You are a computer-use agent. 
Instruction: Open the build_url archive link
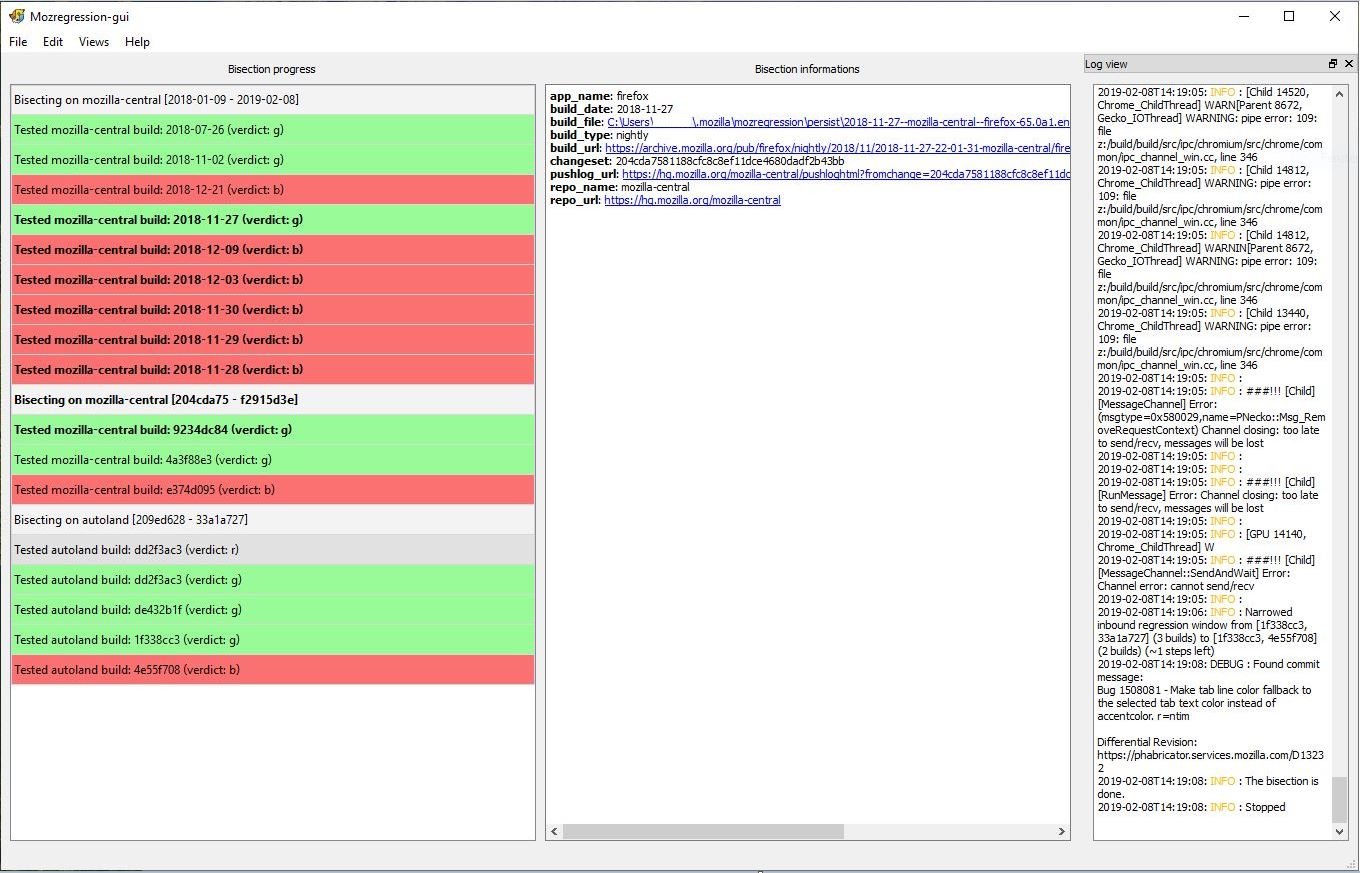point(836,148)
